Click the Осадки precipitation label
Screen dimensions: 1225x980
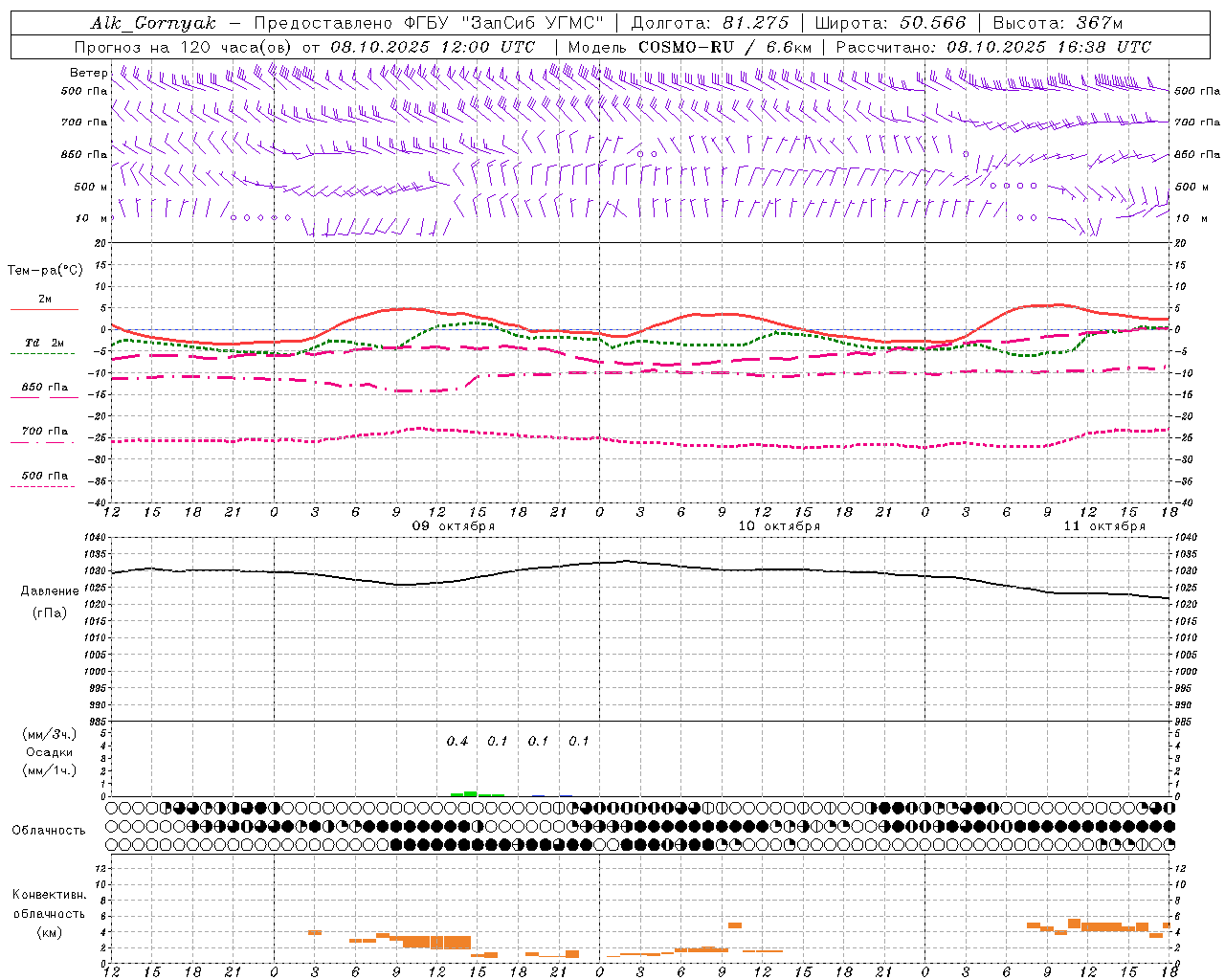tap(50, 752)
